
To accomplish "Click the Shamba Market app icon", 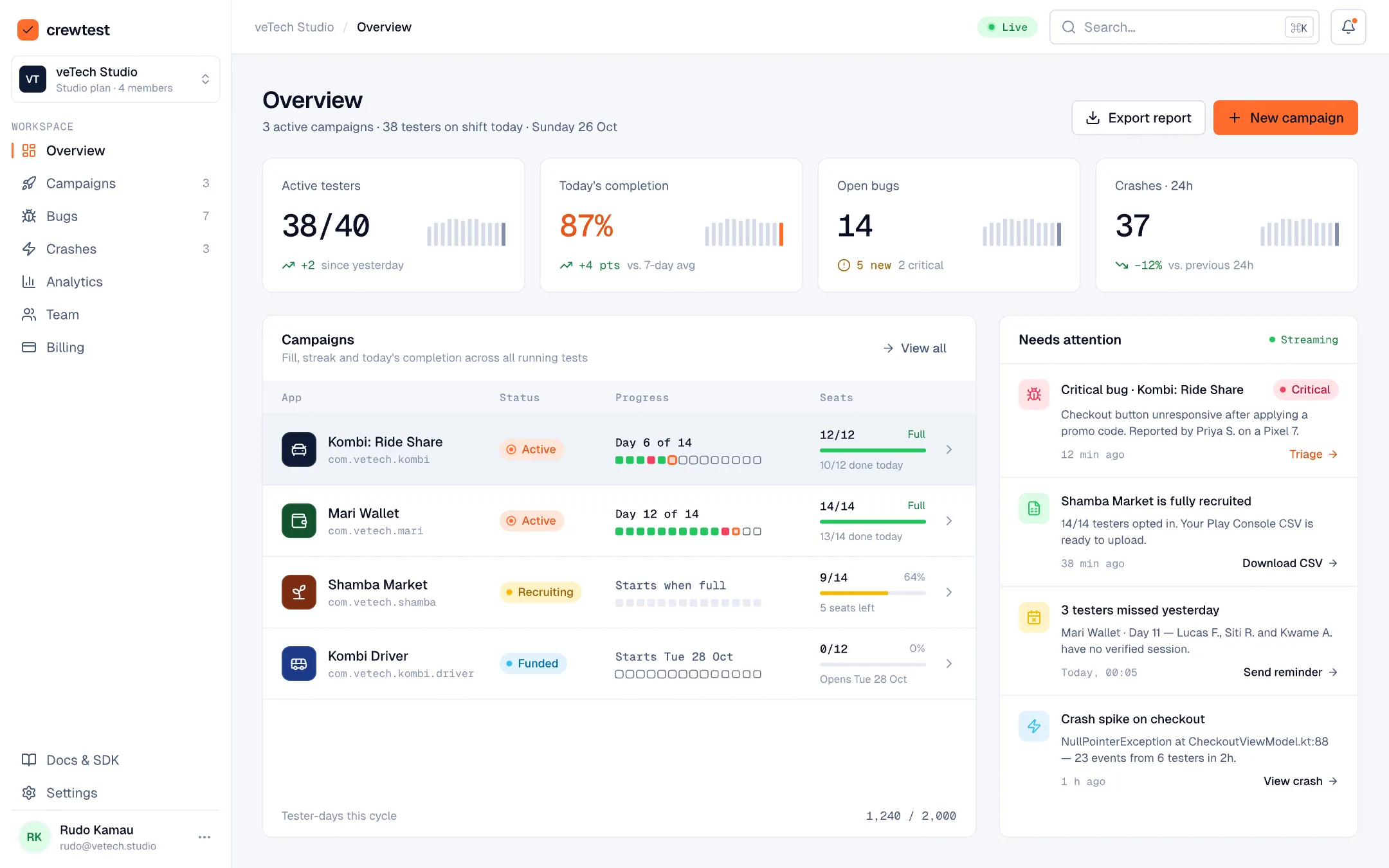I will tap(299, 592).
